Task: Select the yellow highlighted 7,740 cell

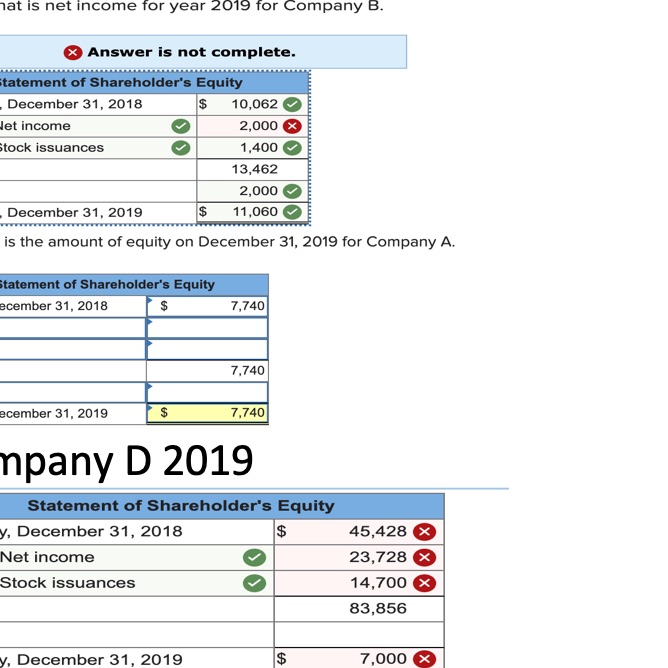Action: pyautogui.click(x=207, y=413)
